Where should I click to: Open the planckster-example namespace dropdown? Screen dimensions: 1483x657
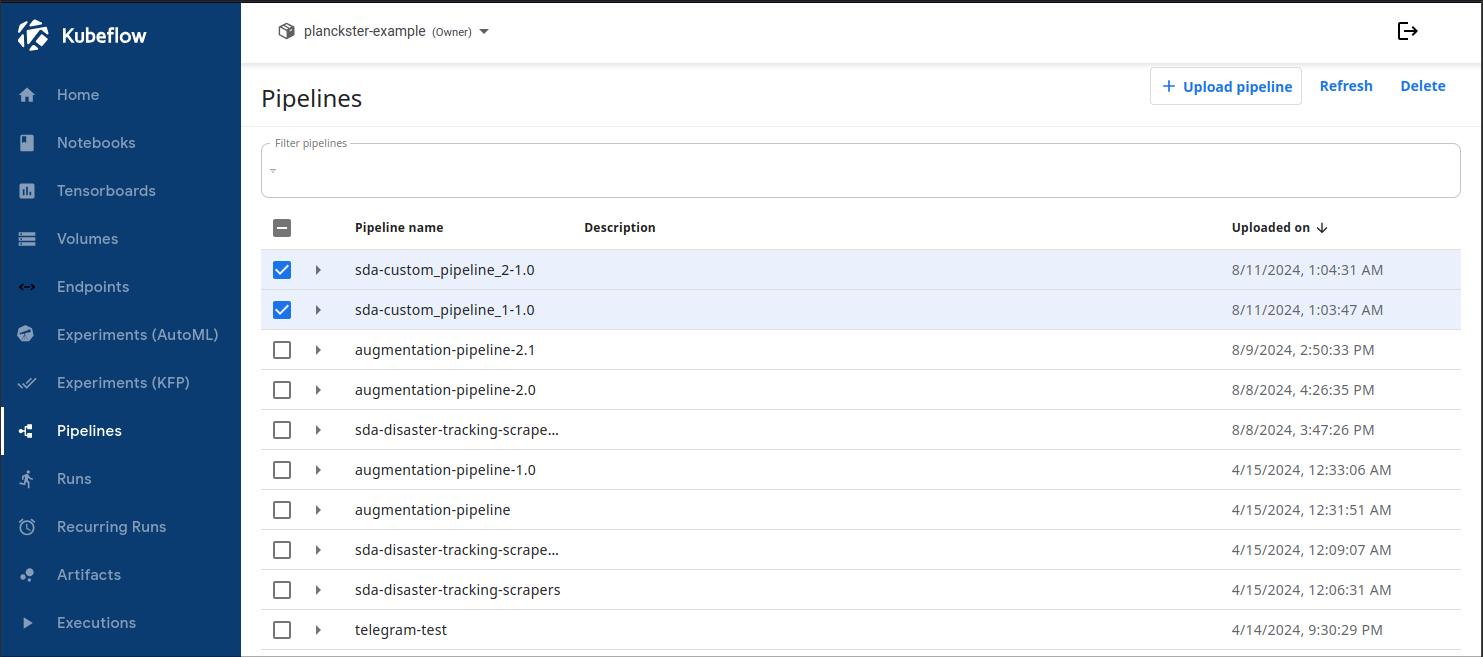[x=384, y=31]
